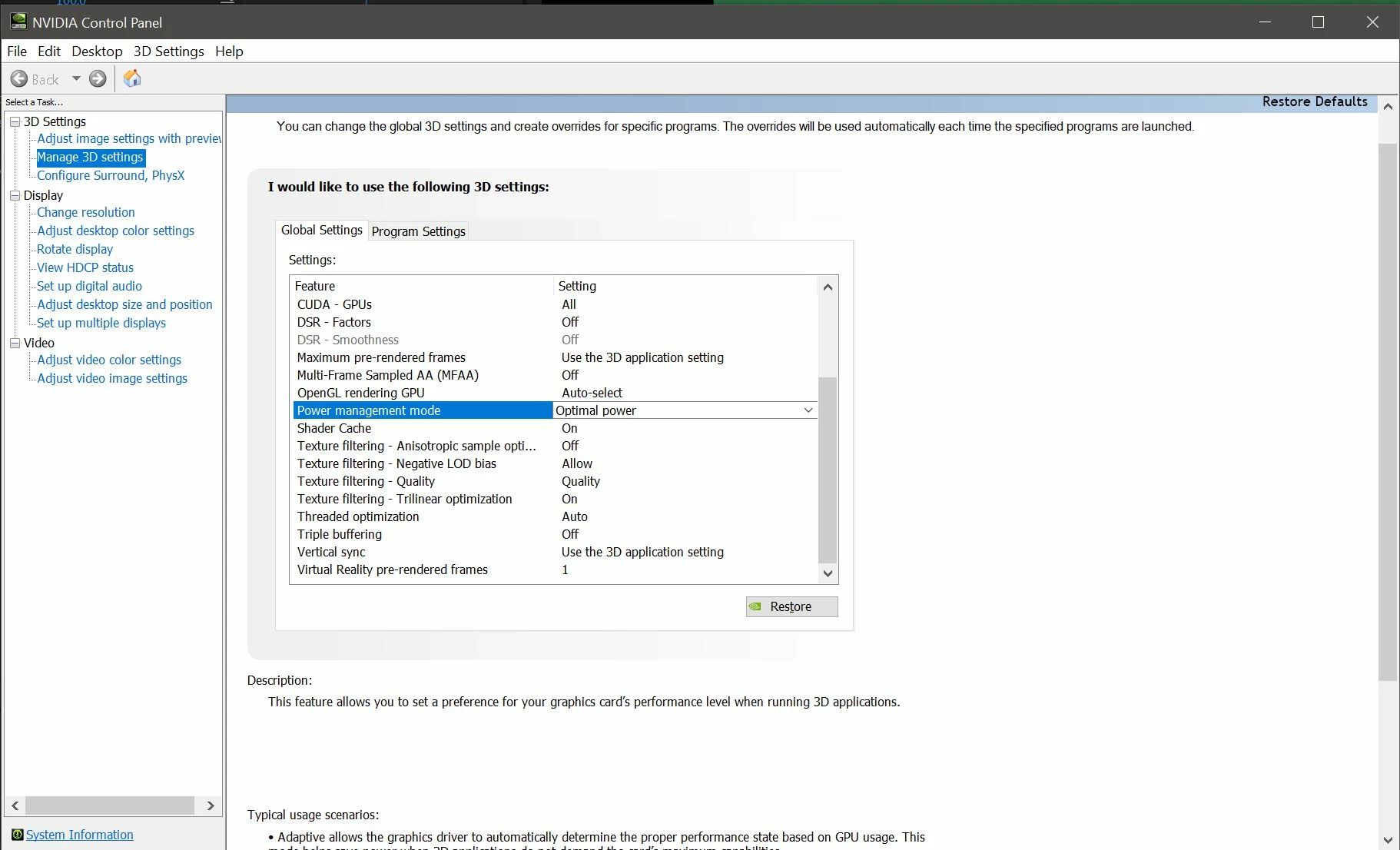The image size is (1400, 850).
Task: Click the Setting column header
Action: click(685, 286)
